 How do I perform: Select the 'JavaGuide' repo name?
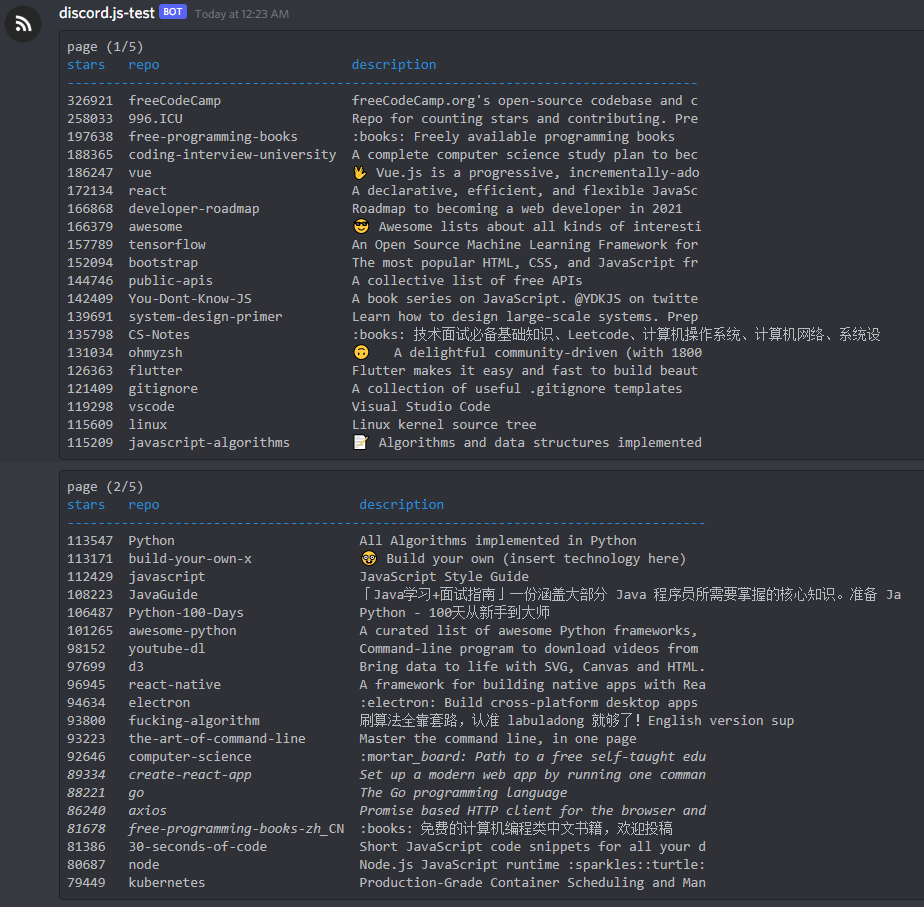[163, 595]
